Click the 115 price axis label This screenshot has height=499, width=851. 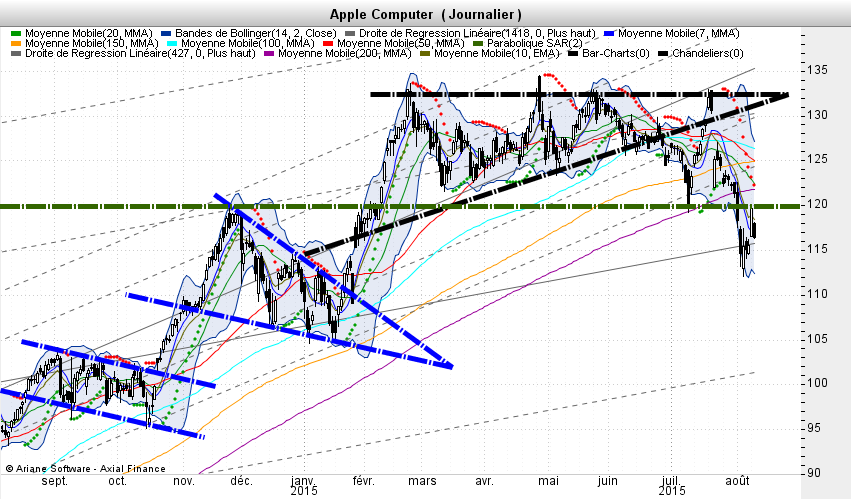[817, 249]
